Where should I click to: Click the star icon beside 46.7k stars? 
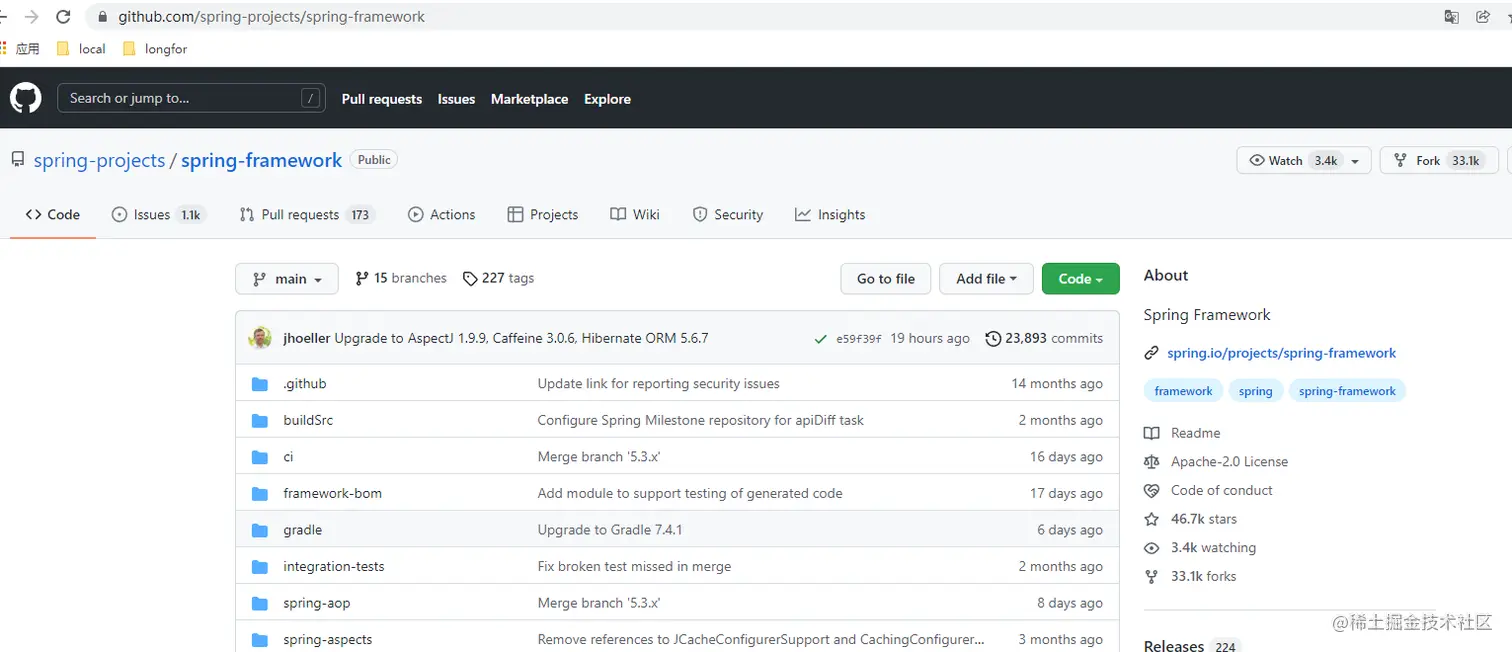(x=1152, y=519)
